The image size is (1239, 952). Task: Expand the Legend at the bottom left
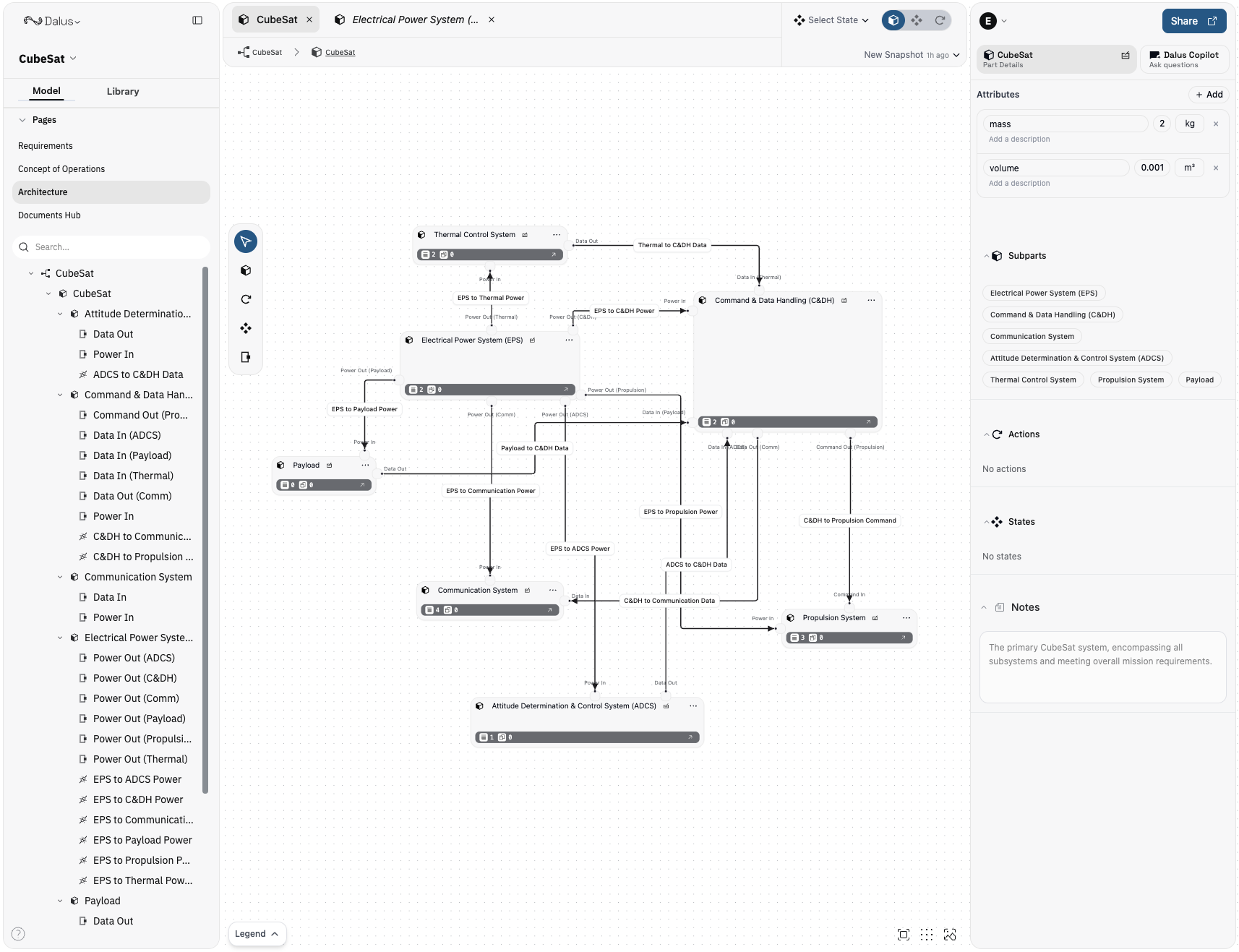[257, 933]
